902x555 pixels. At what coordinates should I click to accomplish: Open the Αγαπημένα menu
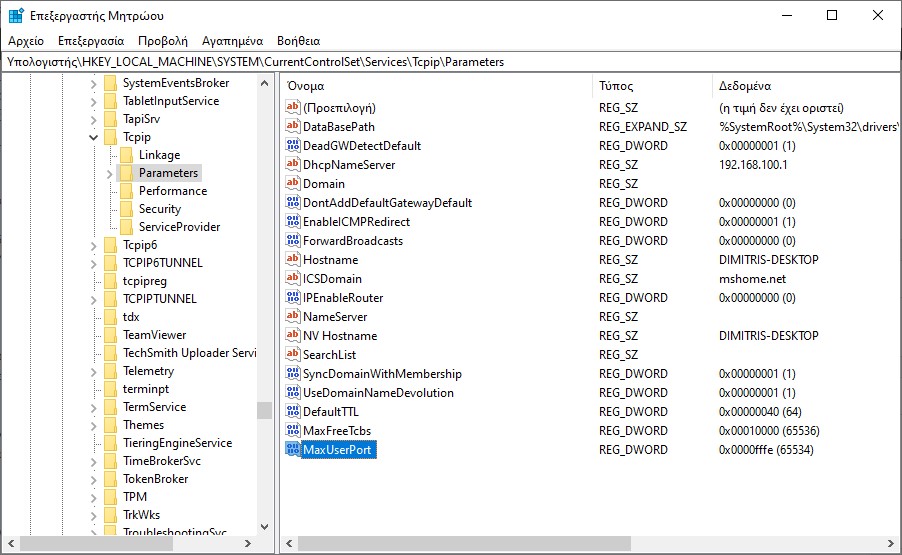[232, 41]
